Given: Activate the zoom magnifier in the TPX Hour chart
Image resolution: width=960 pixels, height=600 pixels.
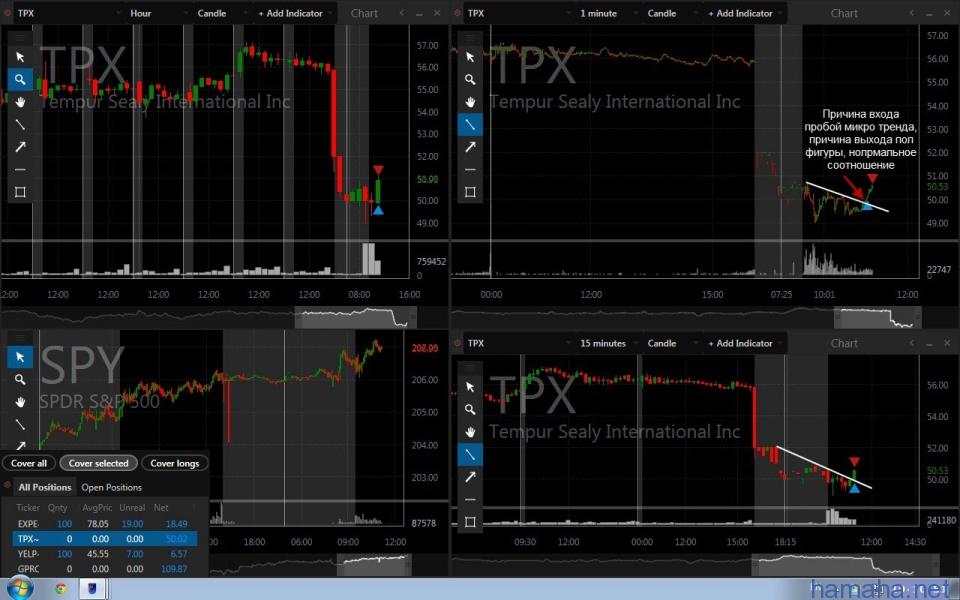Looking at the screenshot, I should tap(20, 80).
